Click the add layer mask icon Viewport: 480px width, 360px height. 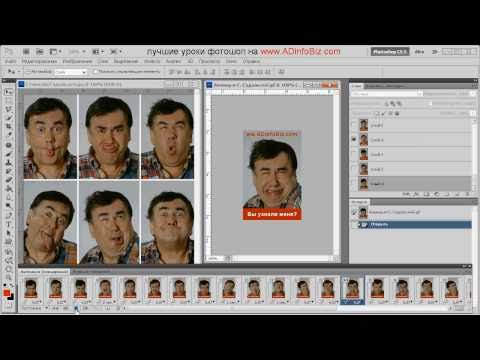(426, 194)
